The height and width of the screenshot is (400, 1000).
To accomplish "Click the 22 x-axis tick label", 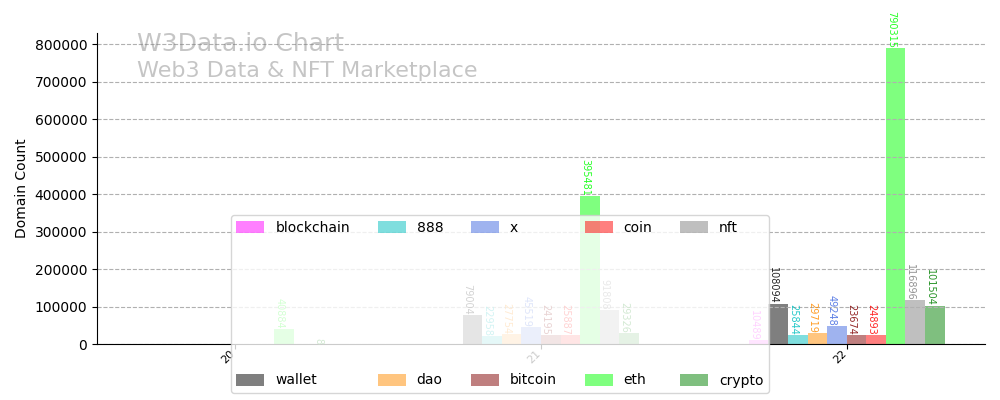I will click(842, 358).
